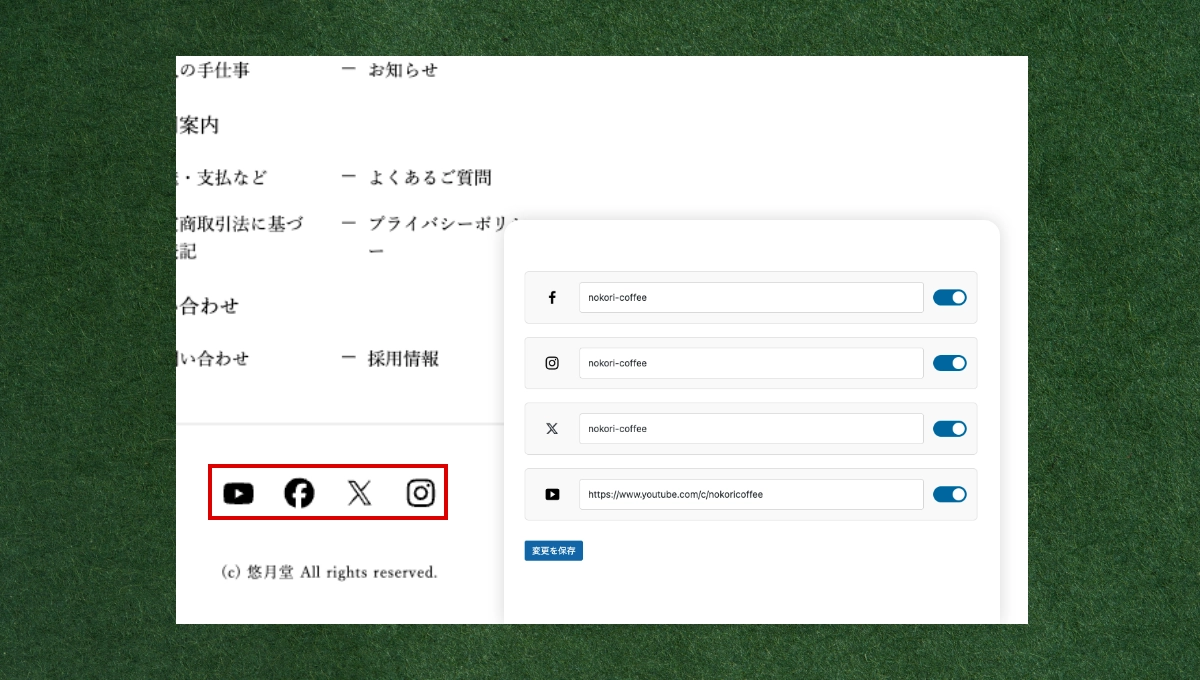This screenshot has height=680, width=1200.
Task: Click the YouTube icon in the footer
Action: click(238, 493)
